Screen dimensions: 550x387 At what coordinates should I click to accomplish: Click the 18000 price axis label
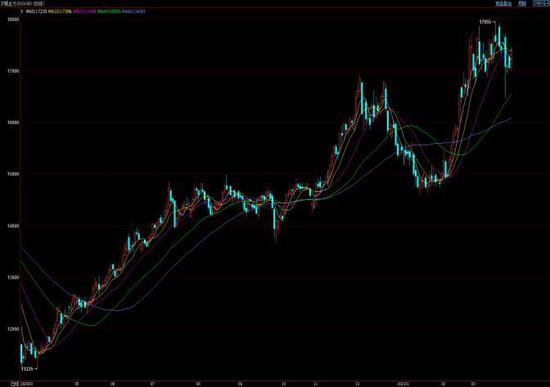tap(13, 19)
